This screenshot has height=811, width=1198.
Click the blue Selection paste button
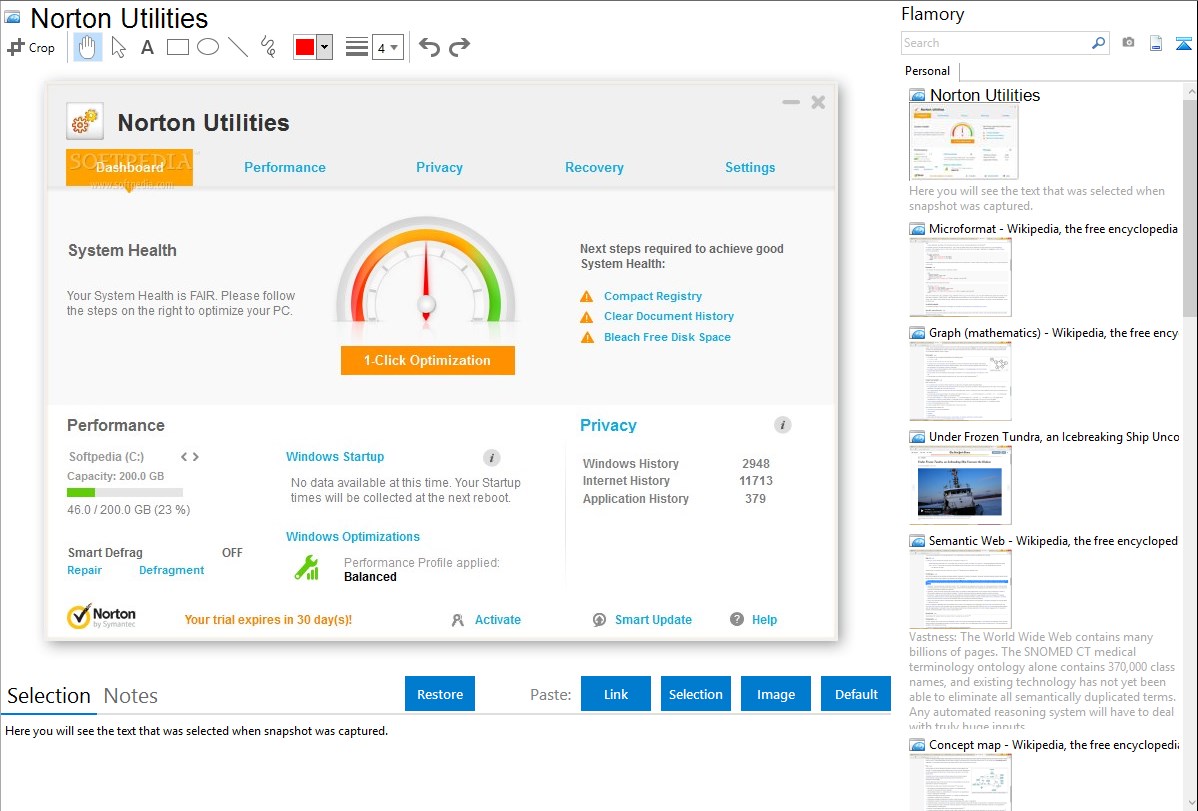695,694
